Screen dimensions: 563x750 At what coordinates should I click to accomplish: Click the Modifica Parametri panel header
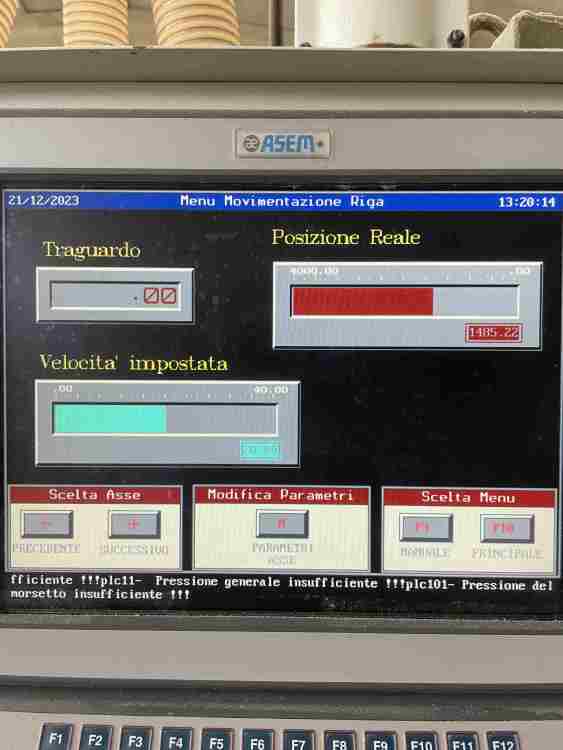coord(281,495)
